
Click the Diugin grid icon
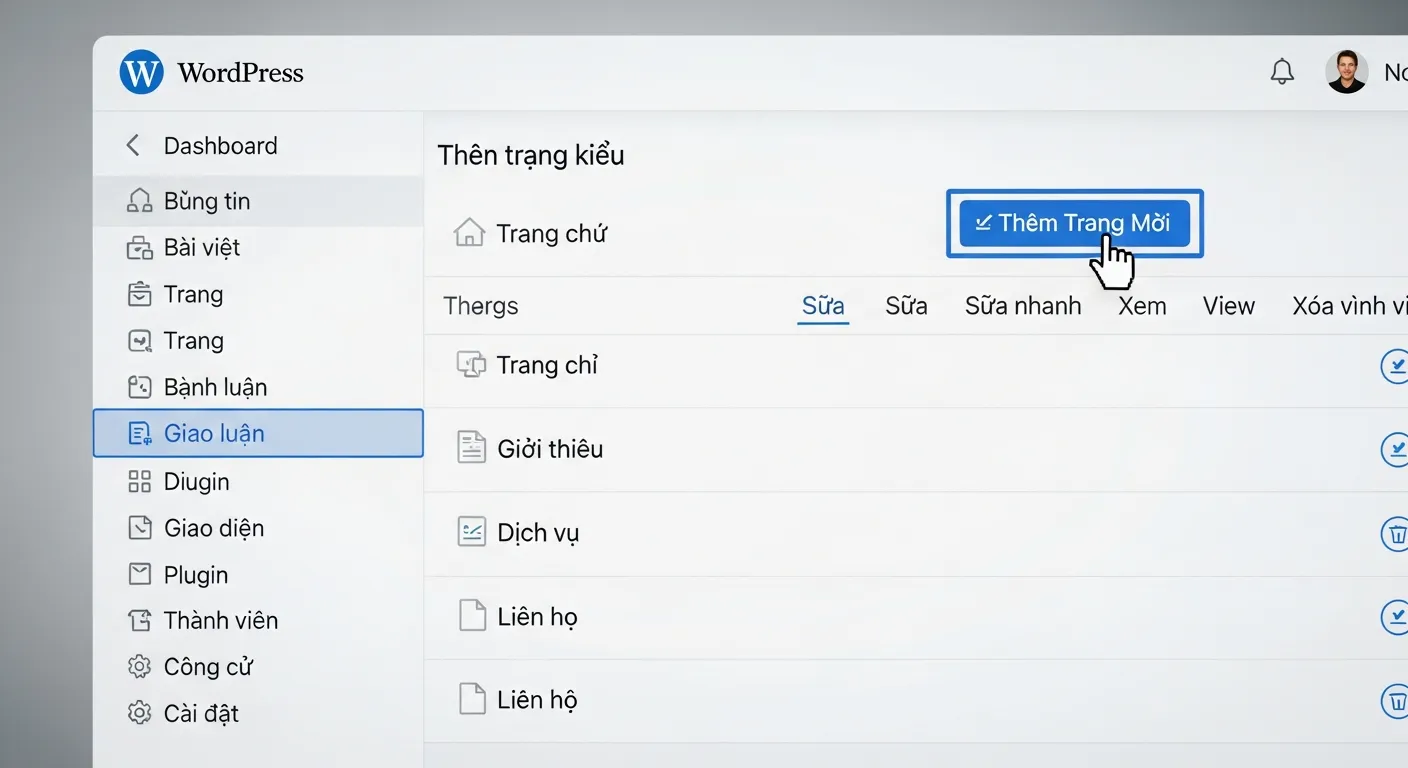coord(140,482)
